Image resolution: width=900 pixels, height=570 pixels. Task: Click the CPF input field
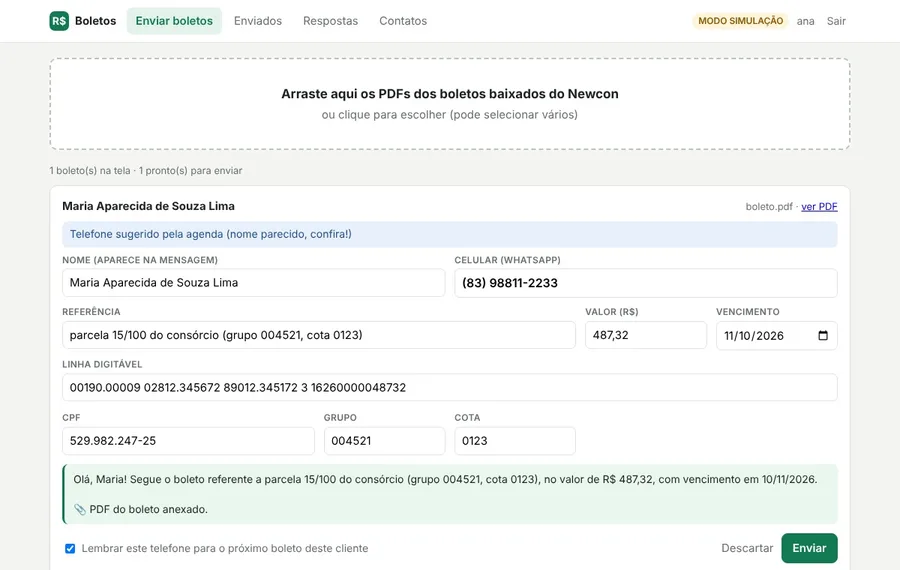click(188, 441)
